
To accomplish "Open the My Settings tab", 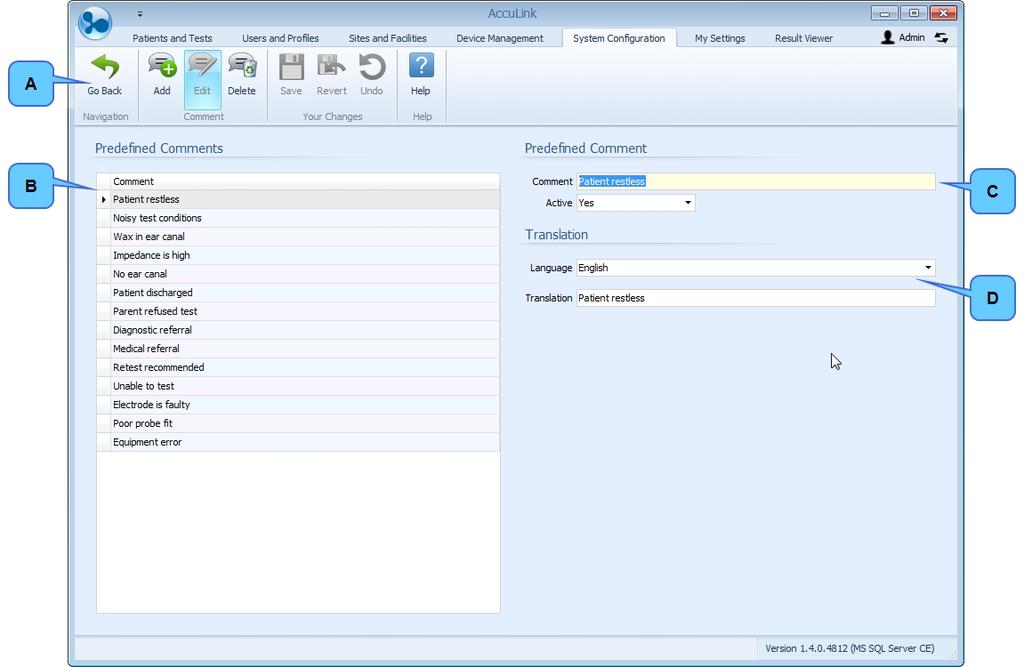I will tap(720, 38).
